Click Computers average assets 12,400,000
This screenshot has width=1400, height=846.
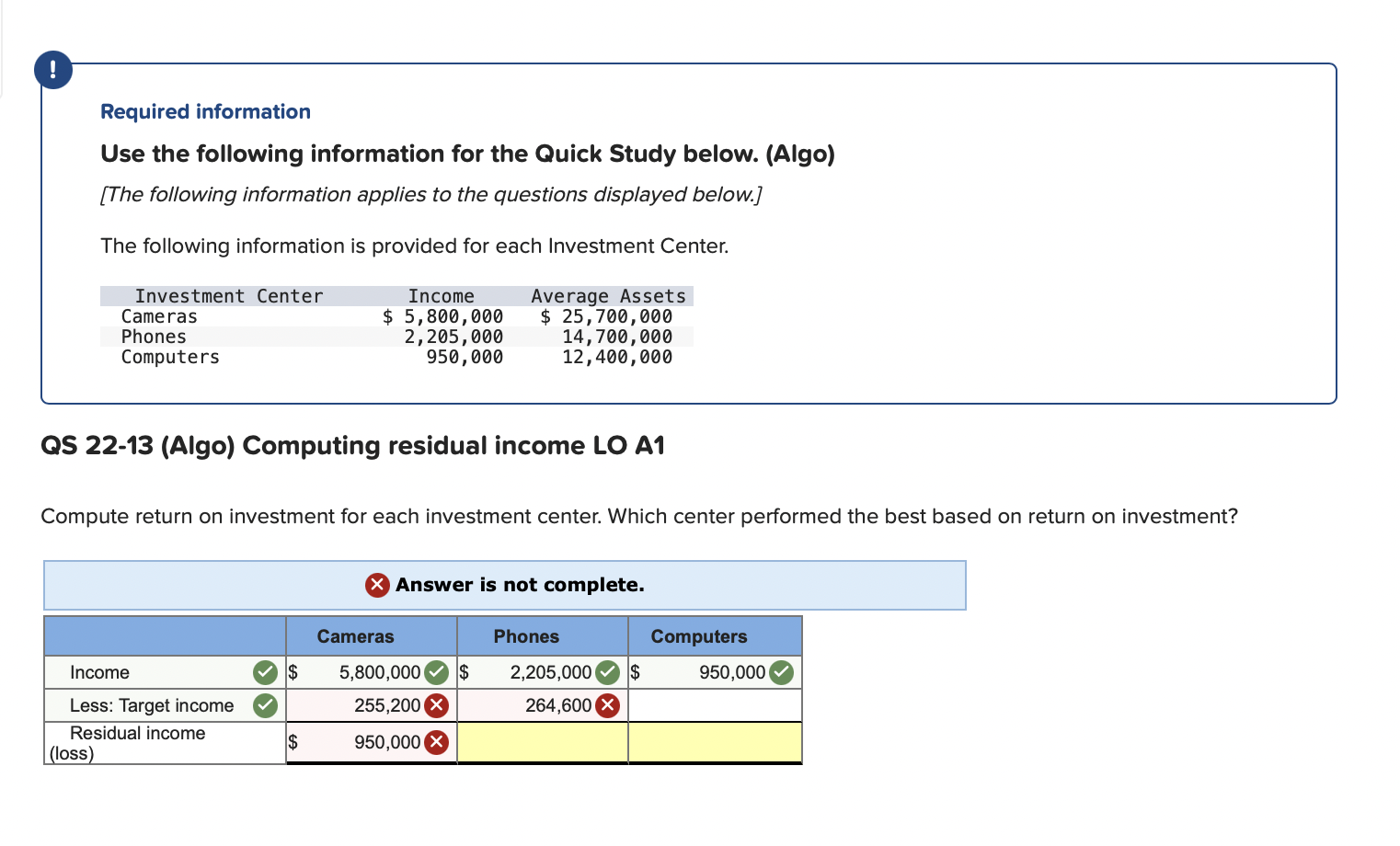(617, 357)
